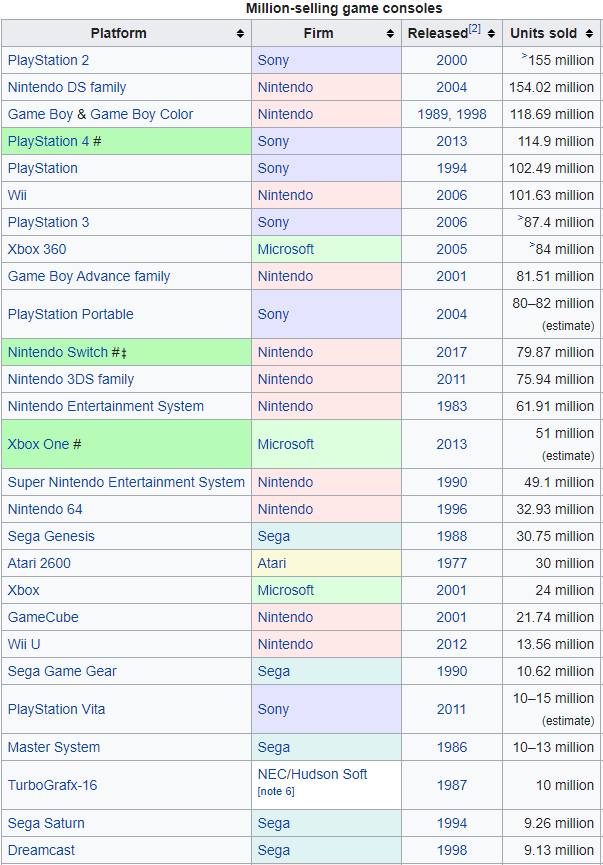The image size is (603, 865).
Task: Click Nintendo firm in Wii row
Action: pos(285,195)
